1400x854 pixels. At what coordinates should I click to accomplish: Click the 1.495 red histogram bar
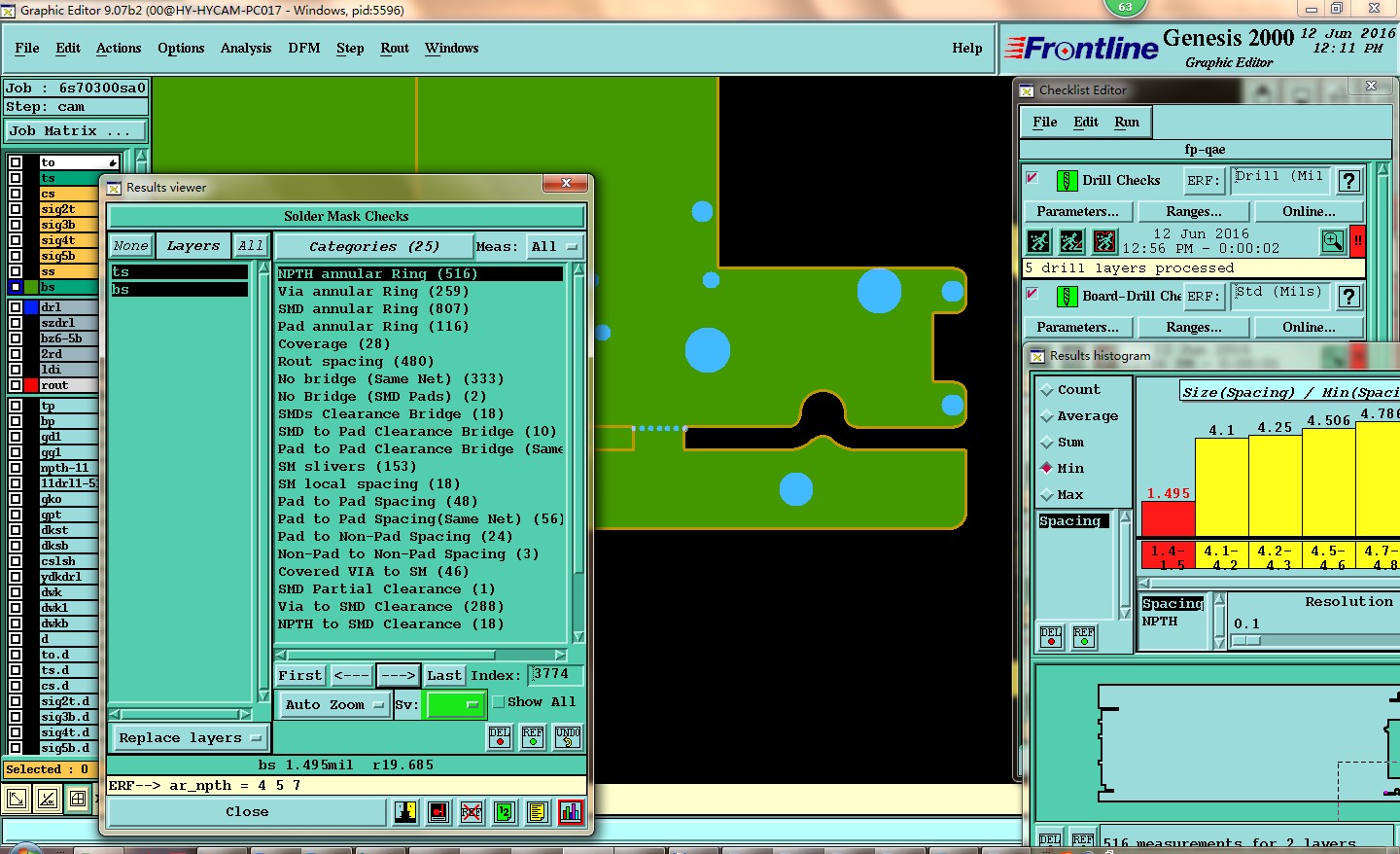click(1168, 519)
